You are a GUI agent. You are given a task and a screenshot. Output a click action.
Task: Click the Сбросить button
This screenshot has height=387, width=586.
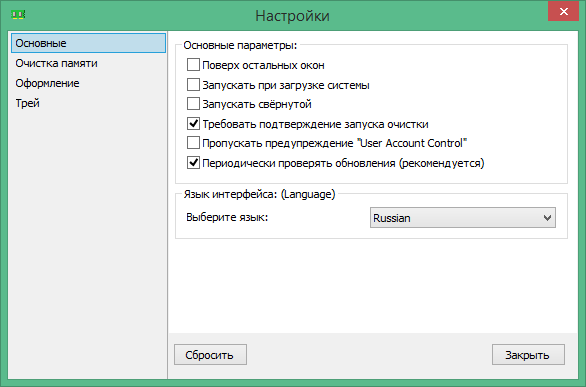click(210, 355)
